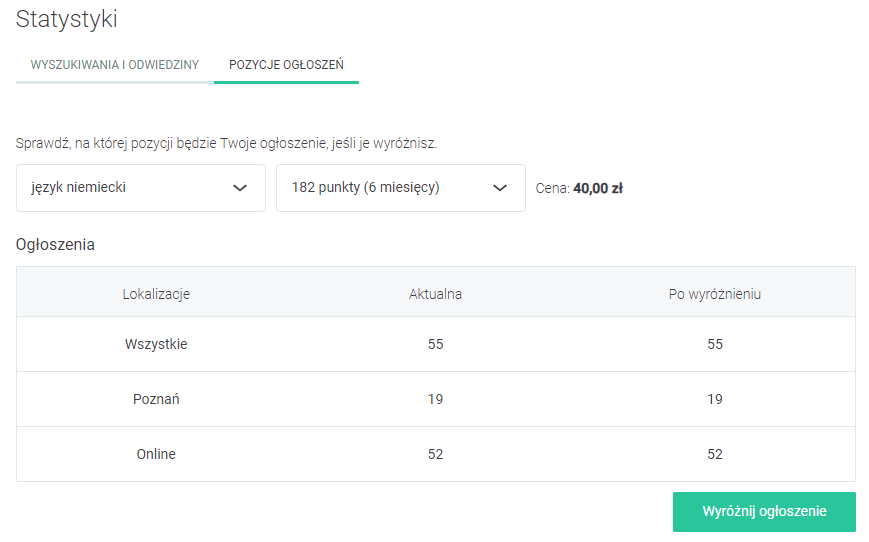This screenshot has width=869, height=542.
Task: Switch to Wyszukiwania i odwiedziny tab
Action: [x=115, y=65]
